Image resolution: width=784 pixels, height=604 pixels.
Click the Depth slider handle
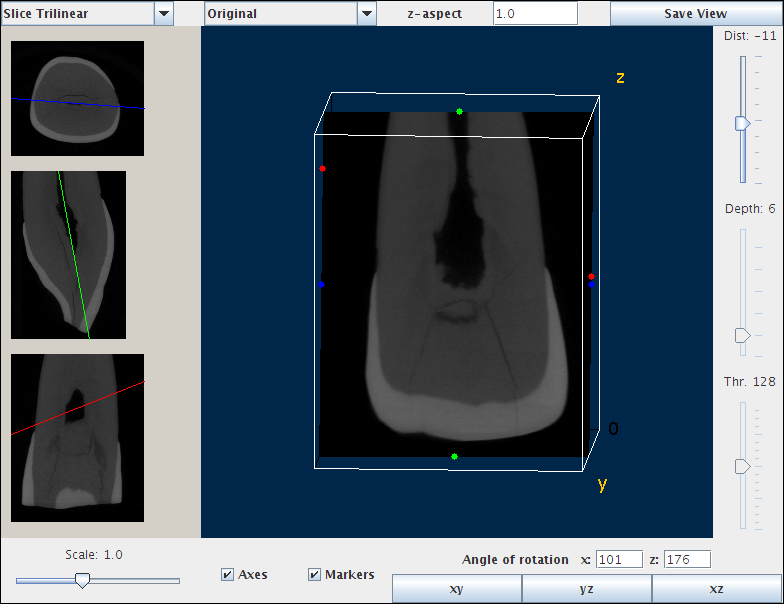point(742,335)
